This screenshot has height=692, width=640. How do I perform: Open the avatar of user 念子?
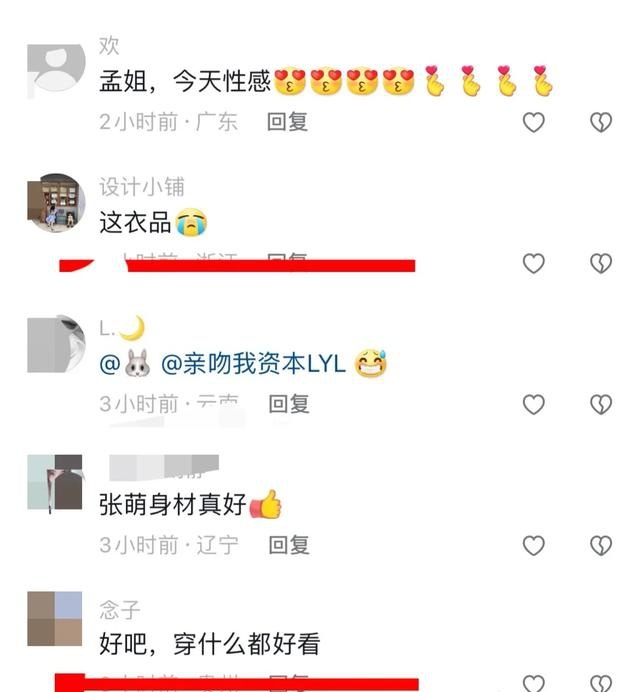click(55, 619)
